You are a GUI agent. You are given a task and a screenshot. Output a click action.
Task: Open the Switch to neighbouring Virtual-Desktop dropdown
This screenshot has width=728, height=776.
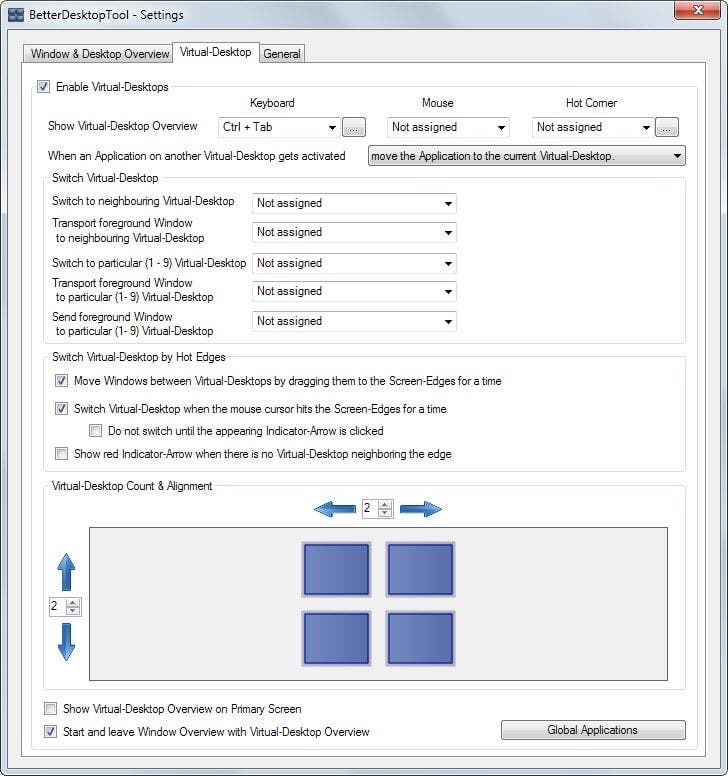tap(354, 203)
